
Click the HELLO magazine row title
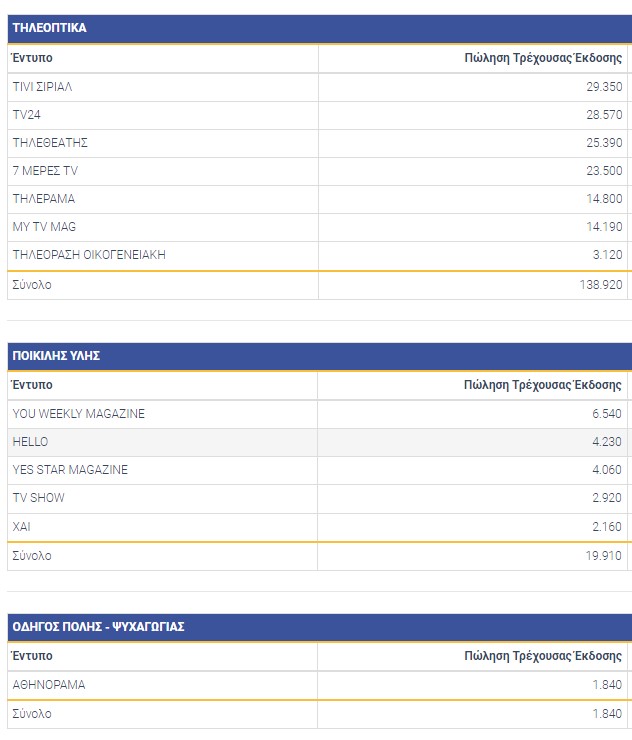(30, 442)
